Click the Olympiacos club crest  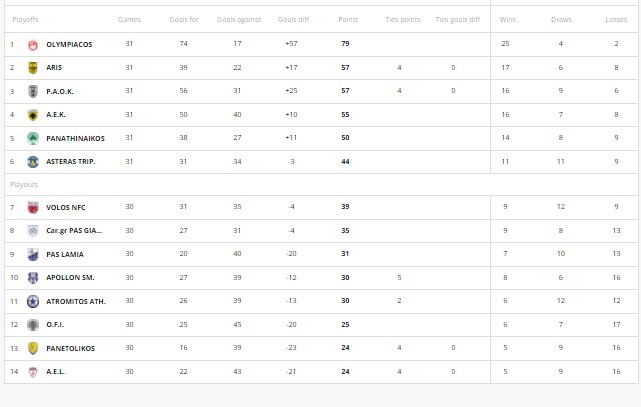coord(32,44)
